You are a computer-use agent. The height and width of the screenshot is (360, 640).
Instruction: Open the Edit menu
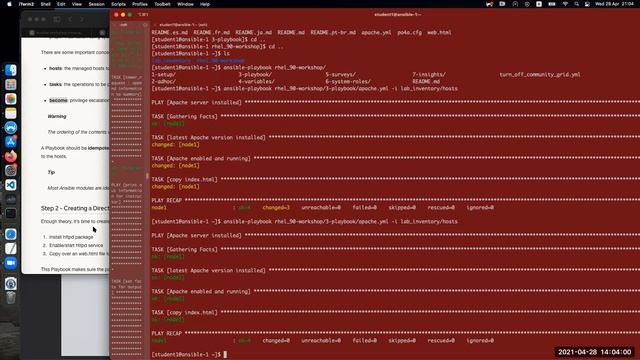[61, 4]
